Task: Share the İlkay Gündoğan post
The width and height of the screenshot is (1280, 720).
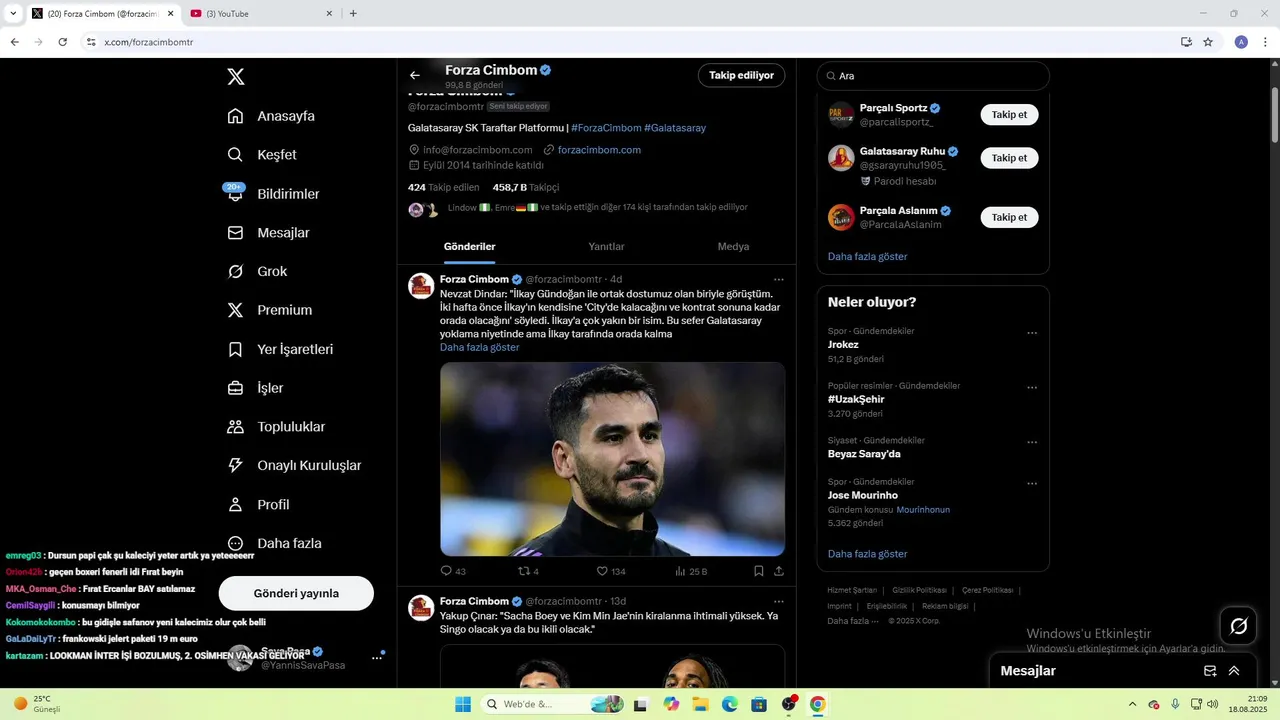Action: 779,571
